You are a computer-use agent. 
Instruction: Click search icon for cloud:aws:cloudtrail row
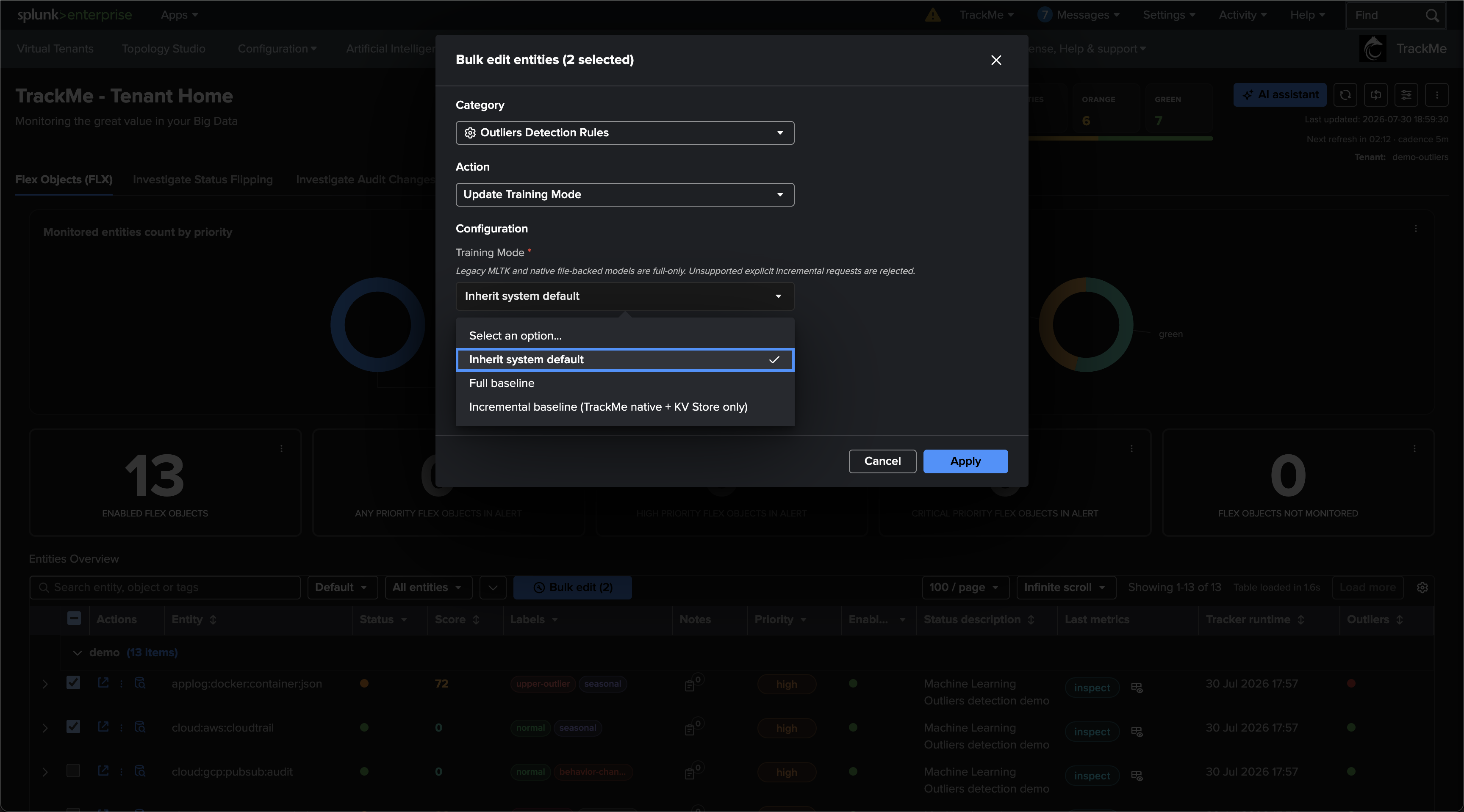point(140,727)
